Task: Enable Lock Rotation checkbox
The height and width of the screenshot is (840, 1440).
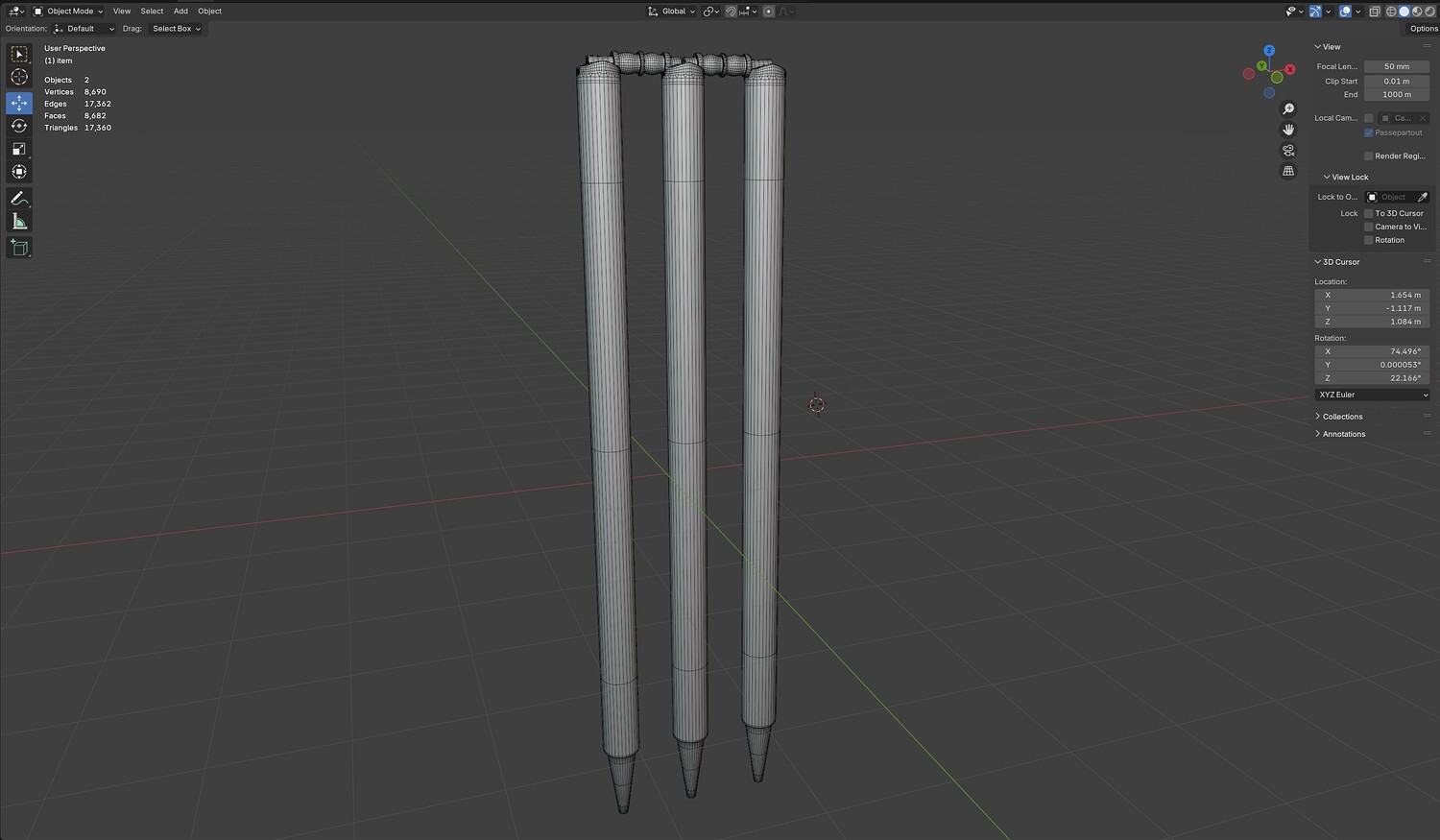Action: pos(1368,240)
